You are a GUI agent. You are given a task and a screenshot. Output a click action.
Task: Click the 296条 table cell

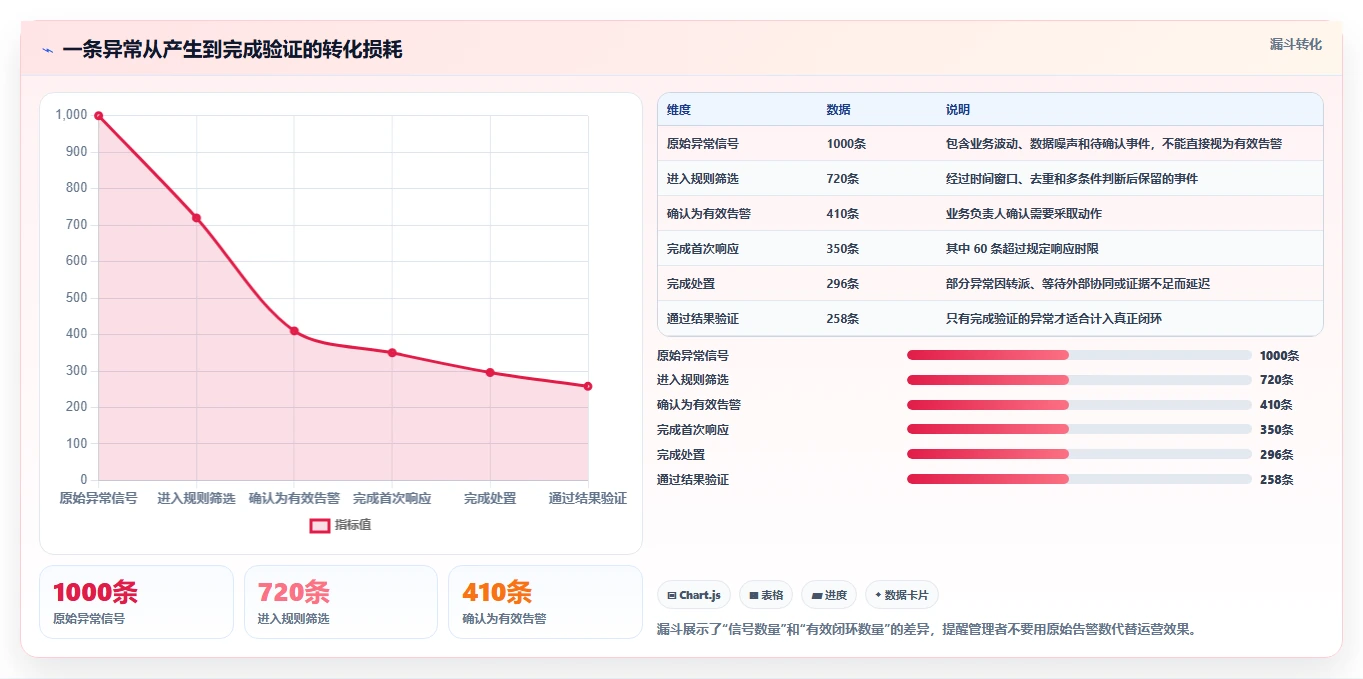coord(843,284)
